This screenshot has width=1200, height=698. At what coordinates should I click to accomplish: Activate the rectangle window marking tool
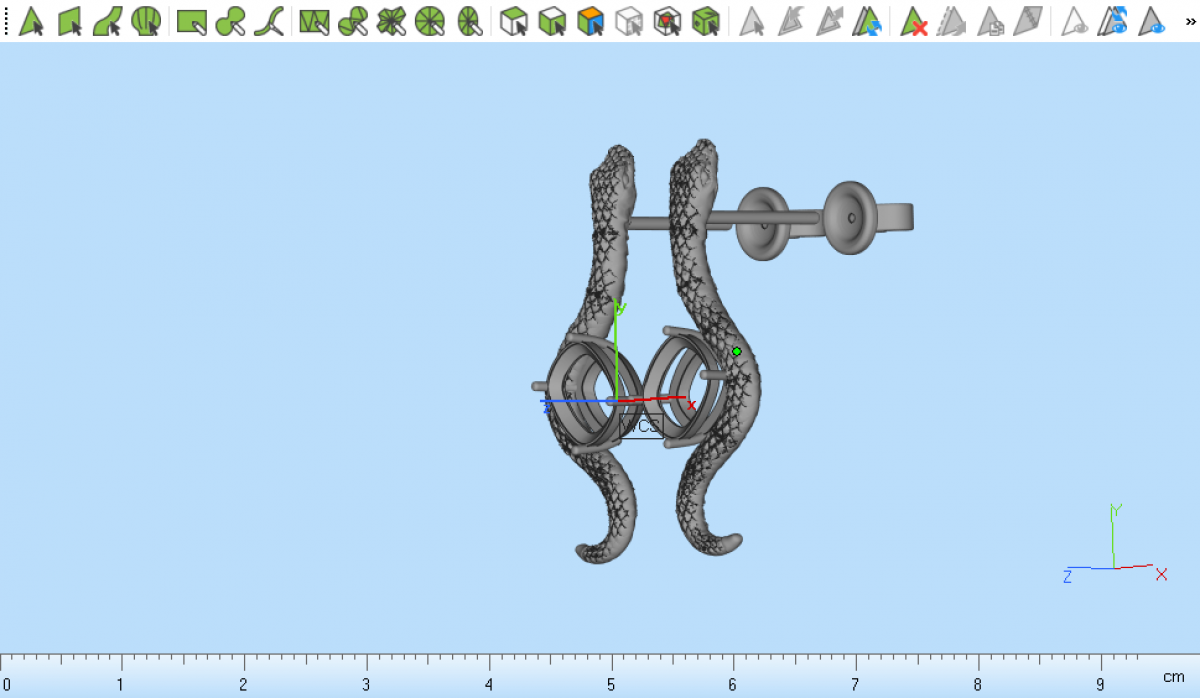[191, 21]
